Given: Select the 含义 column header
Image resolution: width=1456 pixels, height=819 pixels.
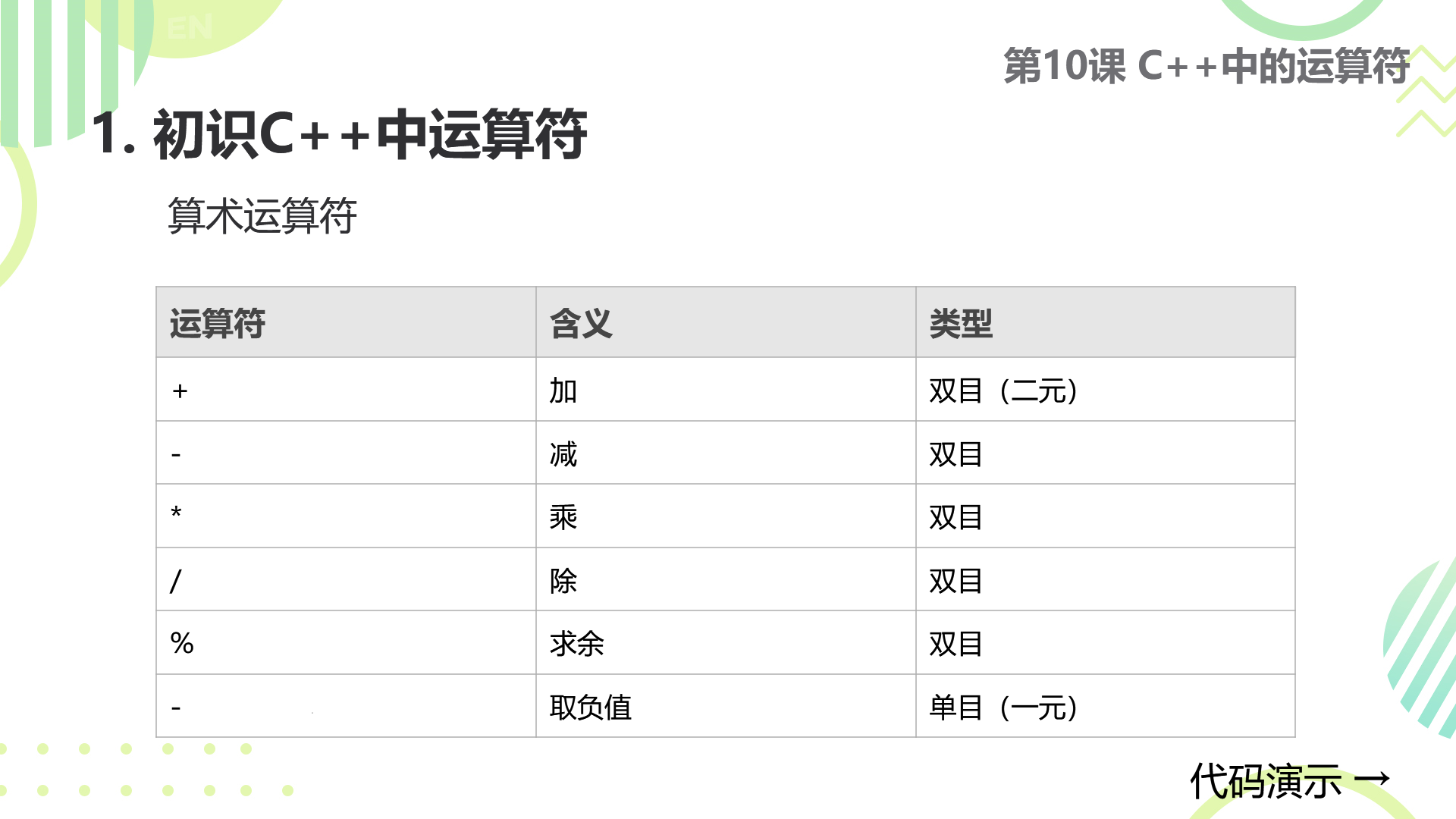Looking at the screenshot, I should [726, 322].
